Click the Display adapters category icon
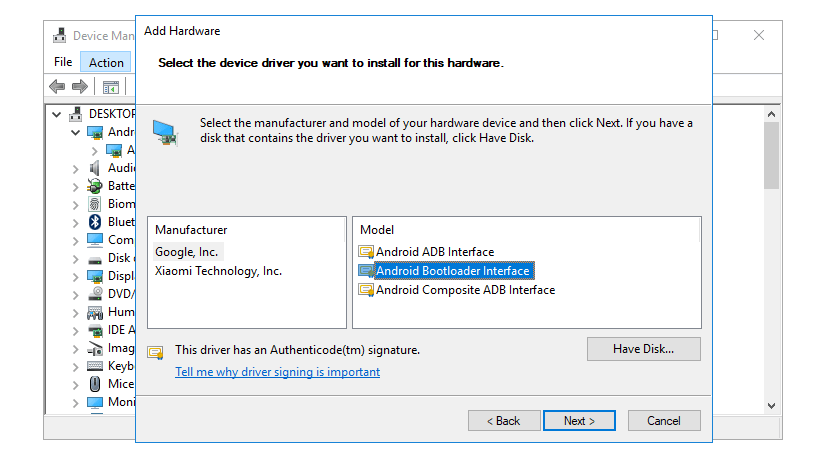Image resolution: width=822 pixels, height=467 pixels. tap(95, 276)
